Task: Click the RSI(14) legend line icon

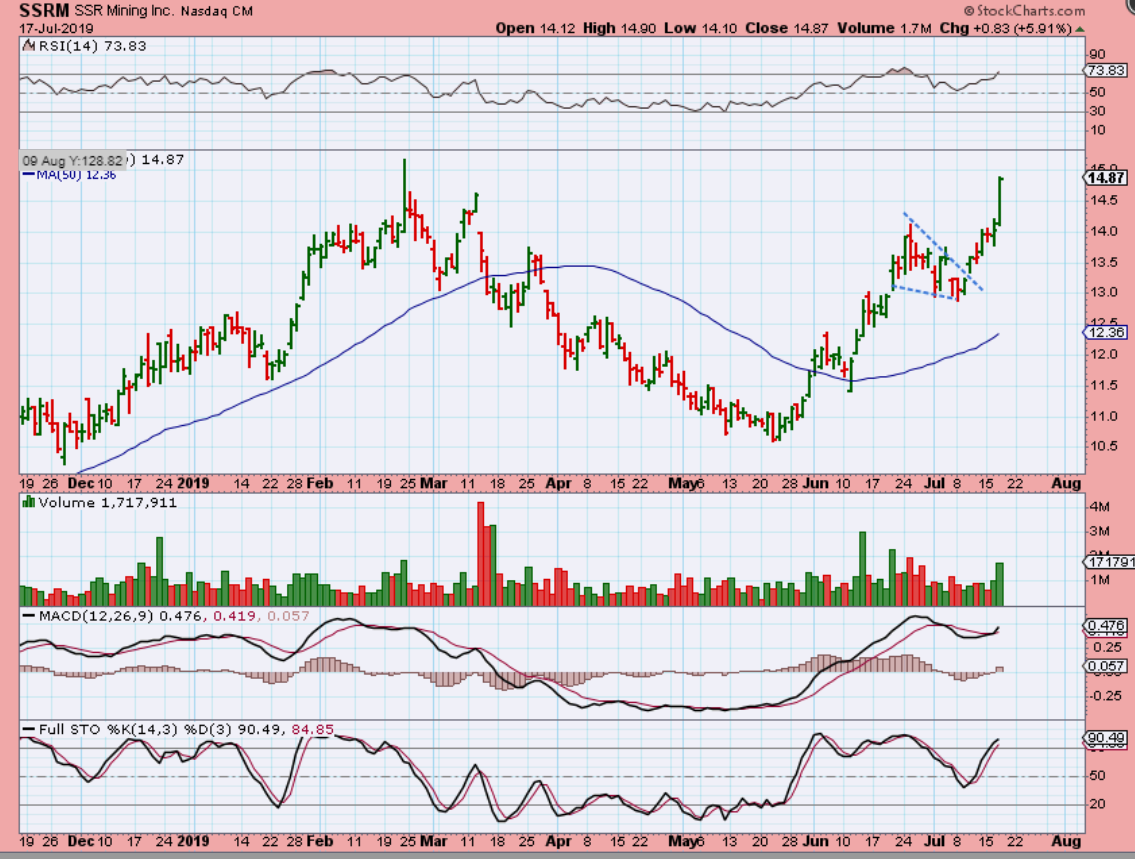Action: (28, 46)
